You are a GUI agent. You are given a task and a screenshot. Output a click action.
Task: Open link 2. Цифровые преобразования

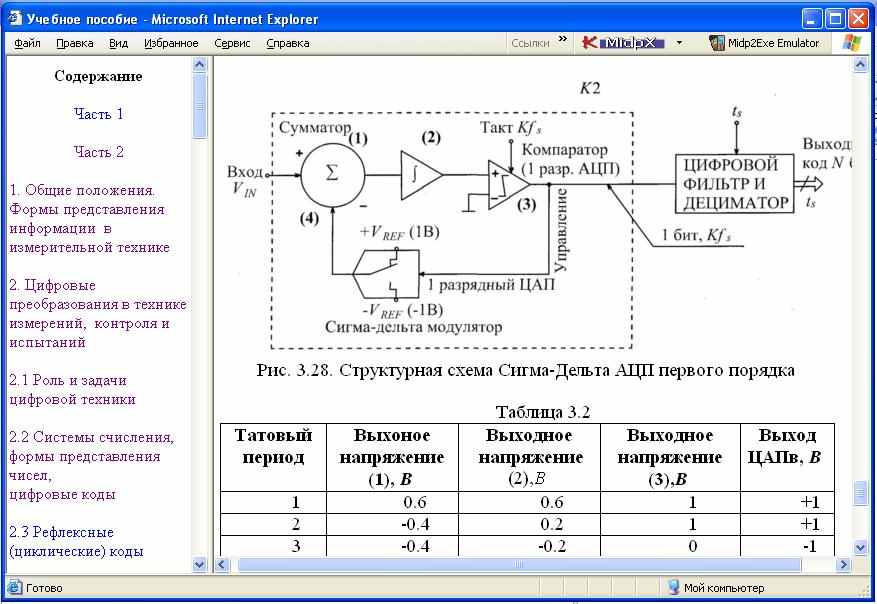98,314
